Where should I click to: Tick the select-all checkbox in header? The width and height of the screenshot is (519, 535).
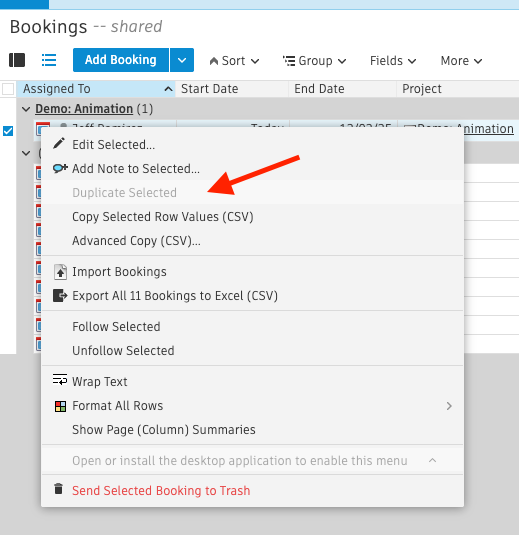coord(8,89)
